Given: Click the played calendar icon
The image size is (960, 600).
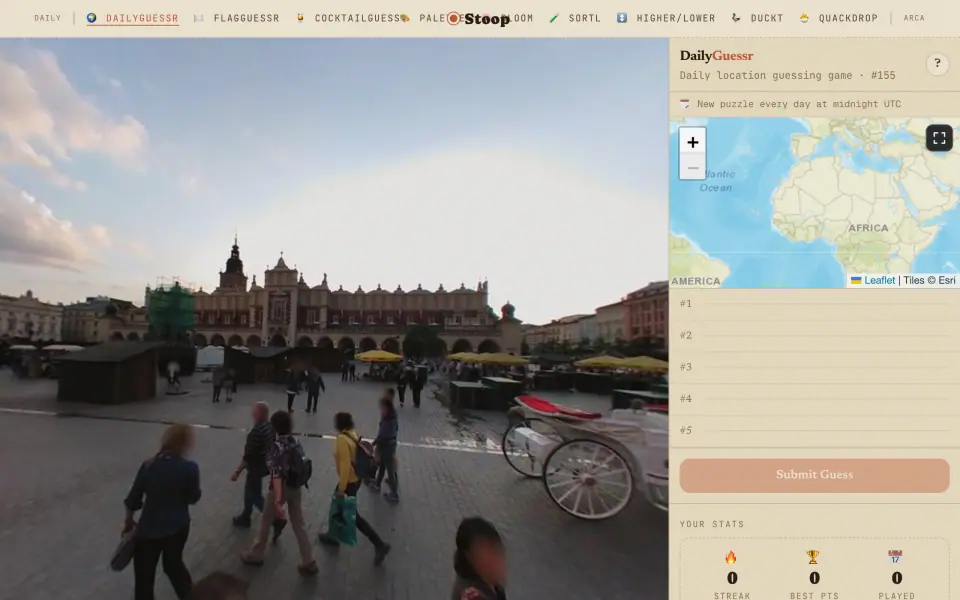Looking at the screenshot, I should [x=895, y=557].
